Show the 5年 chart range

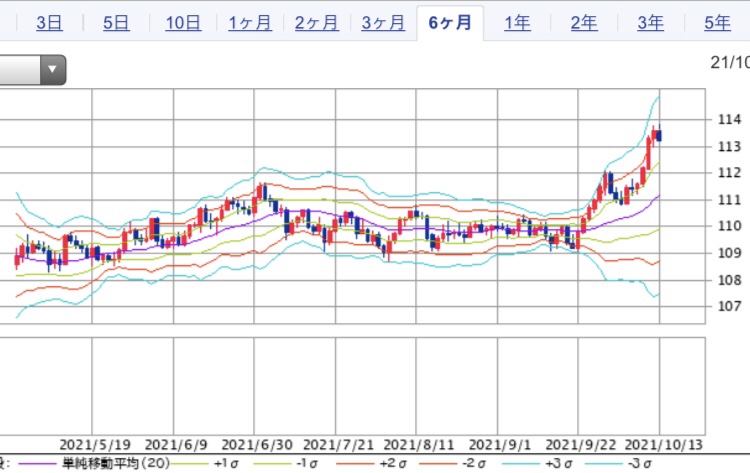717,23
